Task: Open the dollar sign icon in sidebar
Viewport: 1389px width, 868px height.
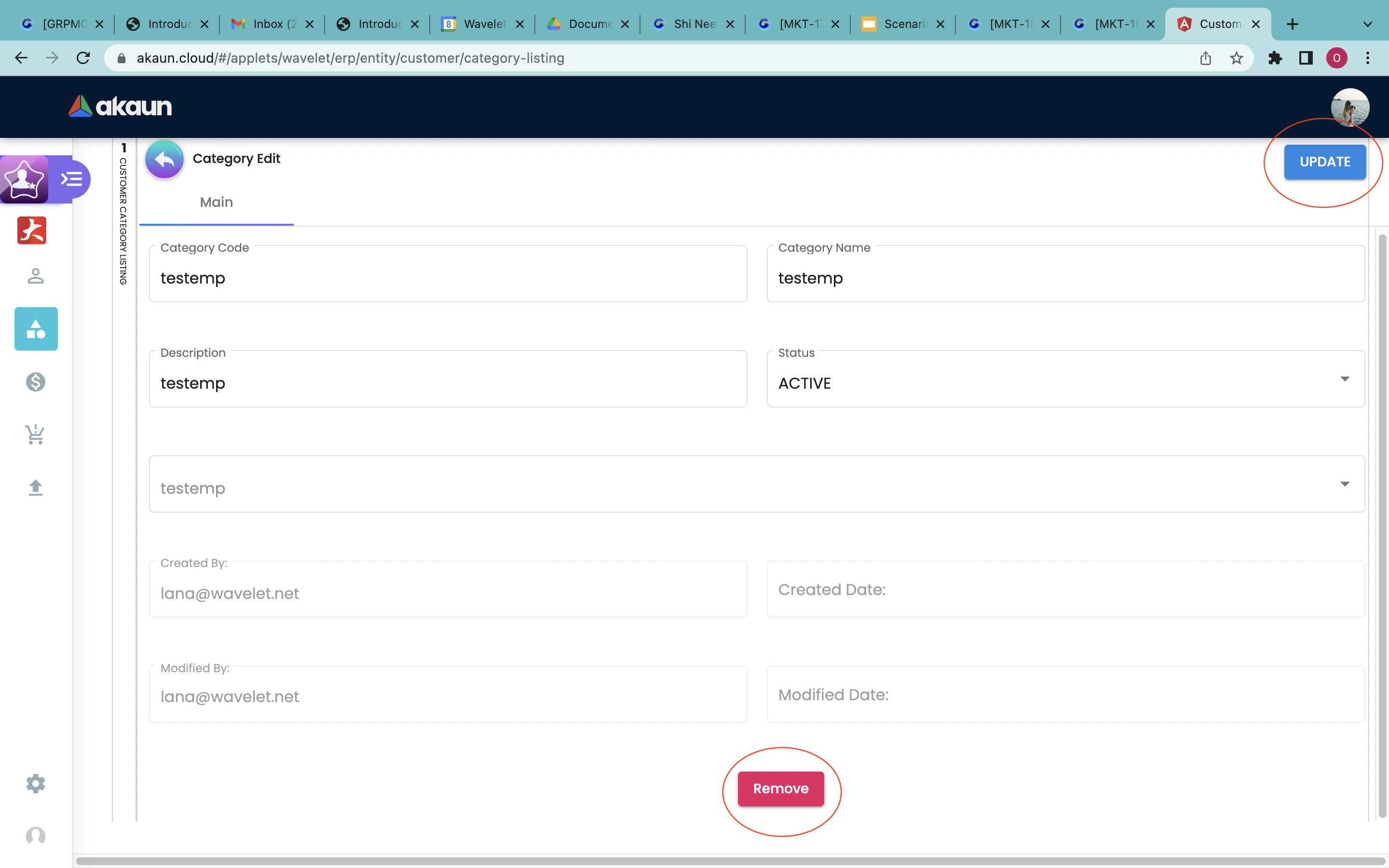Action: (36, 382)
